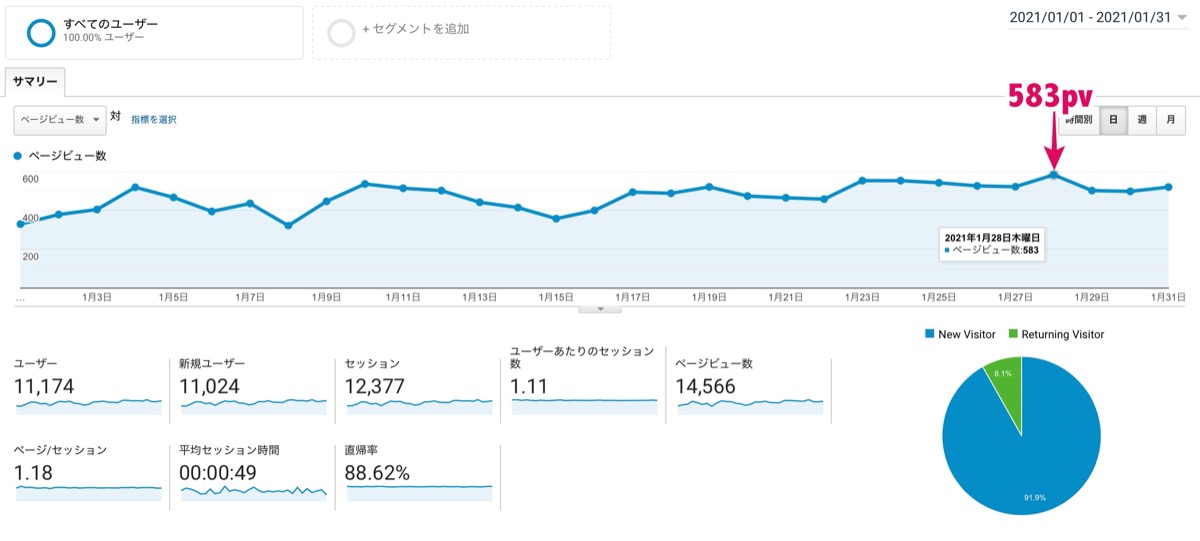
Task: Add a new segment via セグメントを追加
Action: 415,29
